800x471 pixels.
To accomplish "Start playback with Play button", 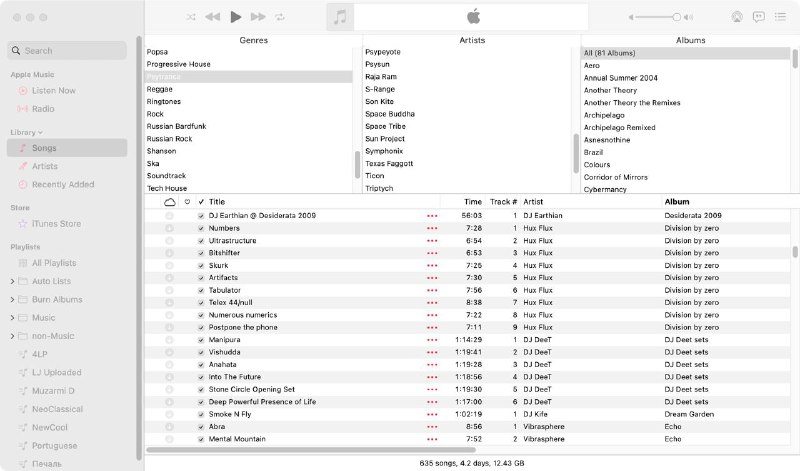I will tap(235, 17).
